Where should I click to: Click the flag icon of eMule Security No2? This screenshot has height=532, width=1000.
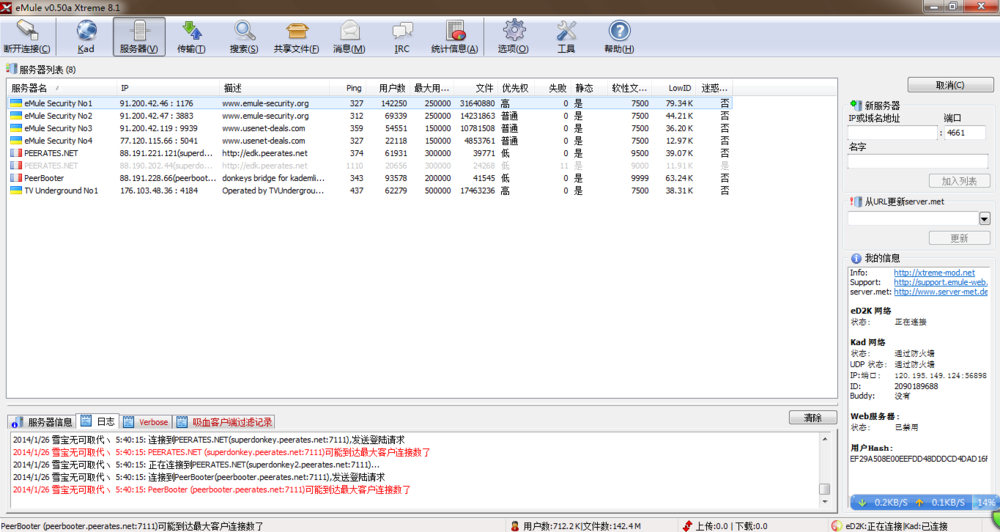(x=16, y=115)
